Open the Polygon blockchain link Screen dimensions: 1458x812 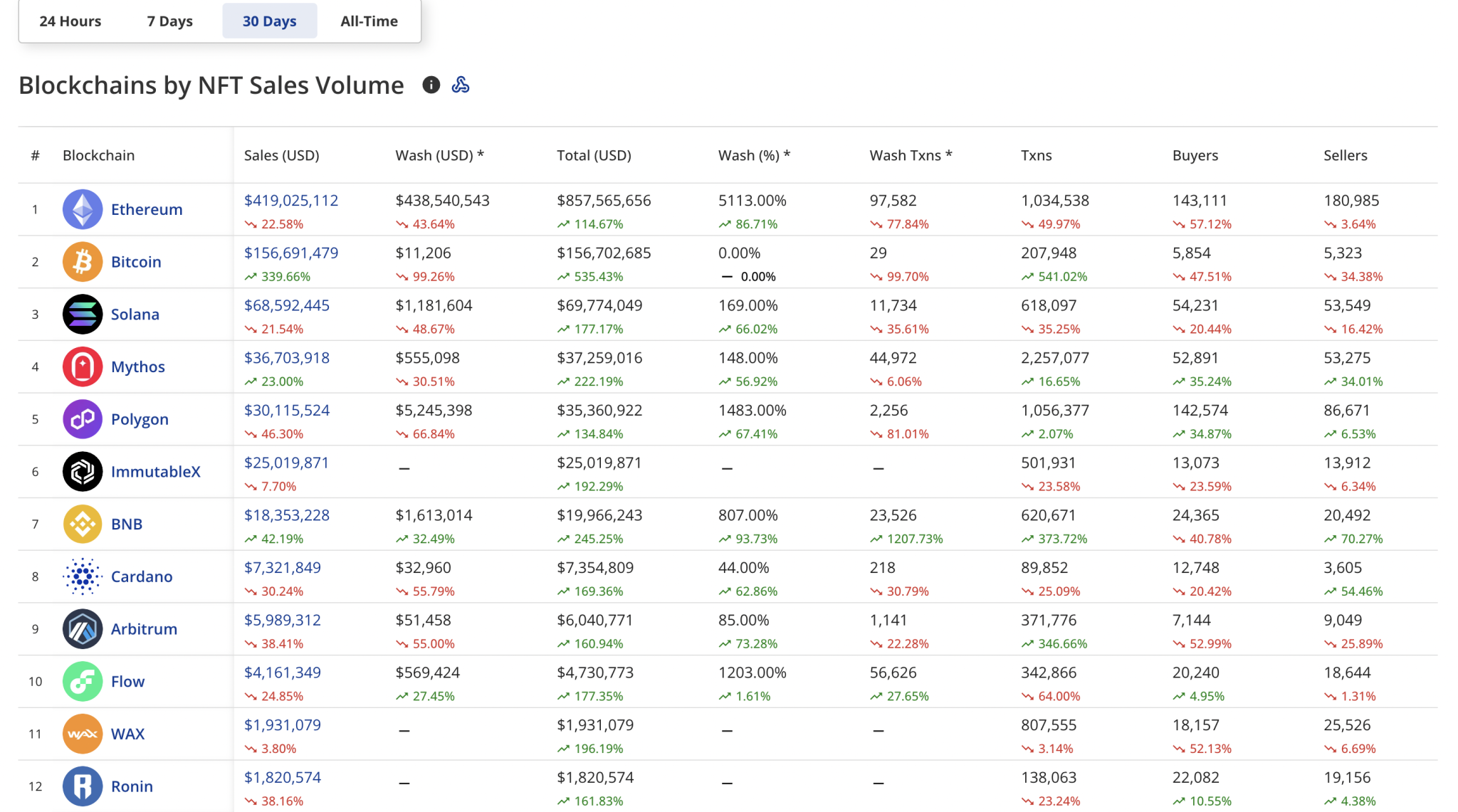coord(140,419)
